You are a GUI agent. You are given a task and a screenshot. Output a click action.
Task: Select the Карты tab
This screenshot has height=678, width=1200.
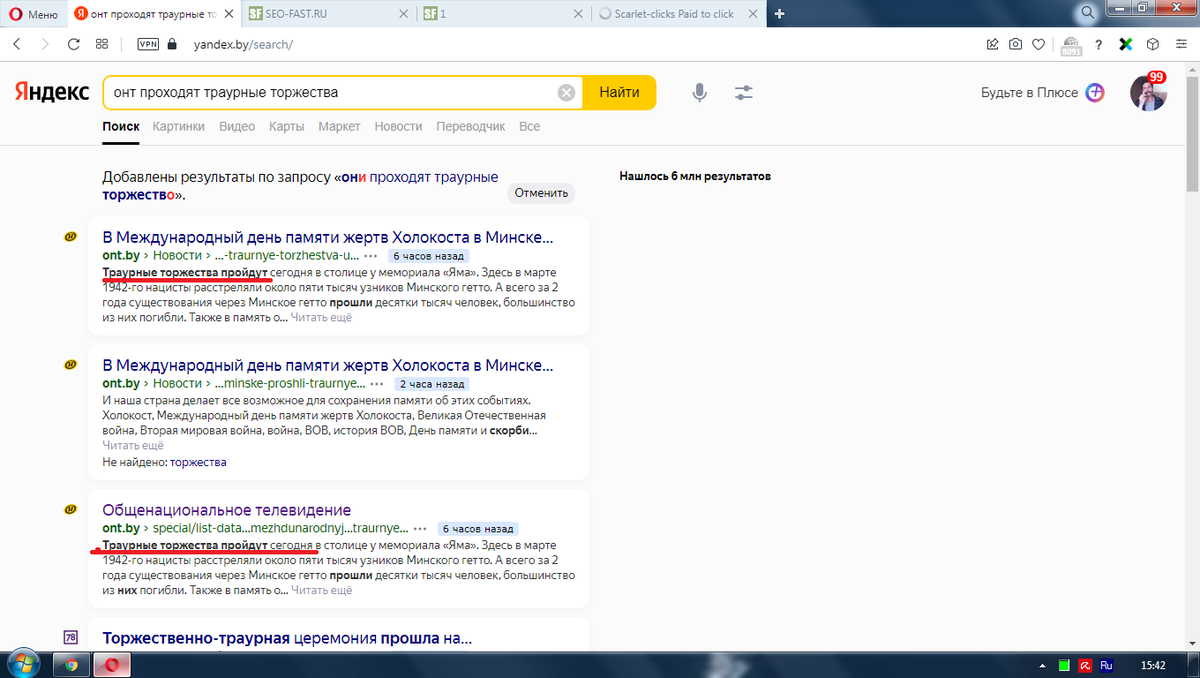[287, 127]
